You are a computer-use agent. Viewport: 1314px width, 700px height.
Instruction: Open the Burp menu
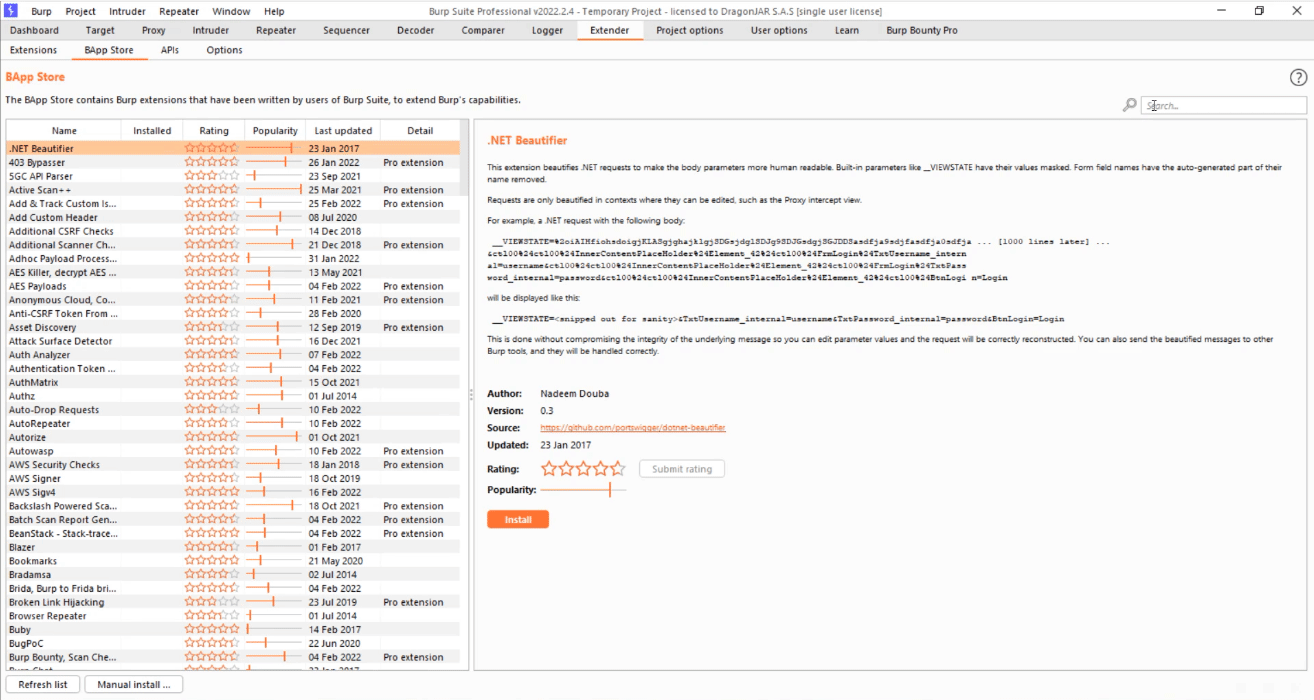pyautogui.click(x=41, y=11)
